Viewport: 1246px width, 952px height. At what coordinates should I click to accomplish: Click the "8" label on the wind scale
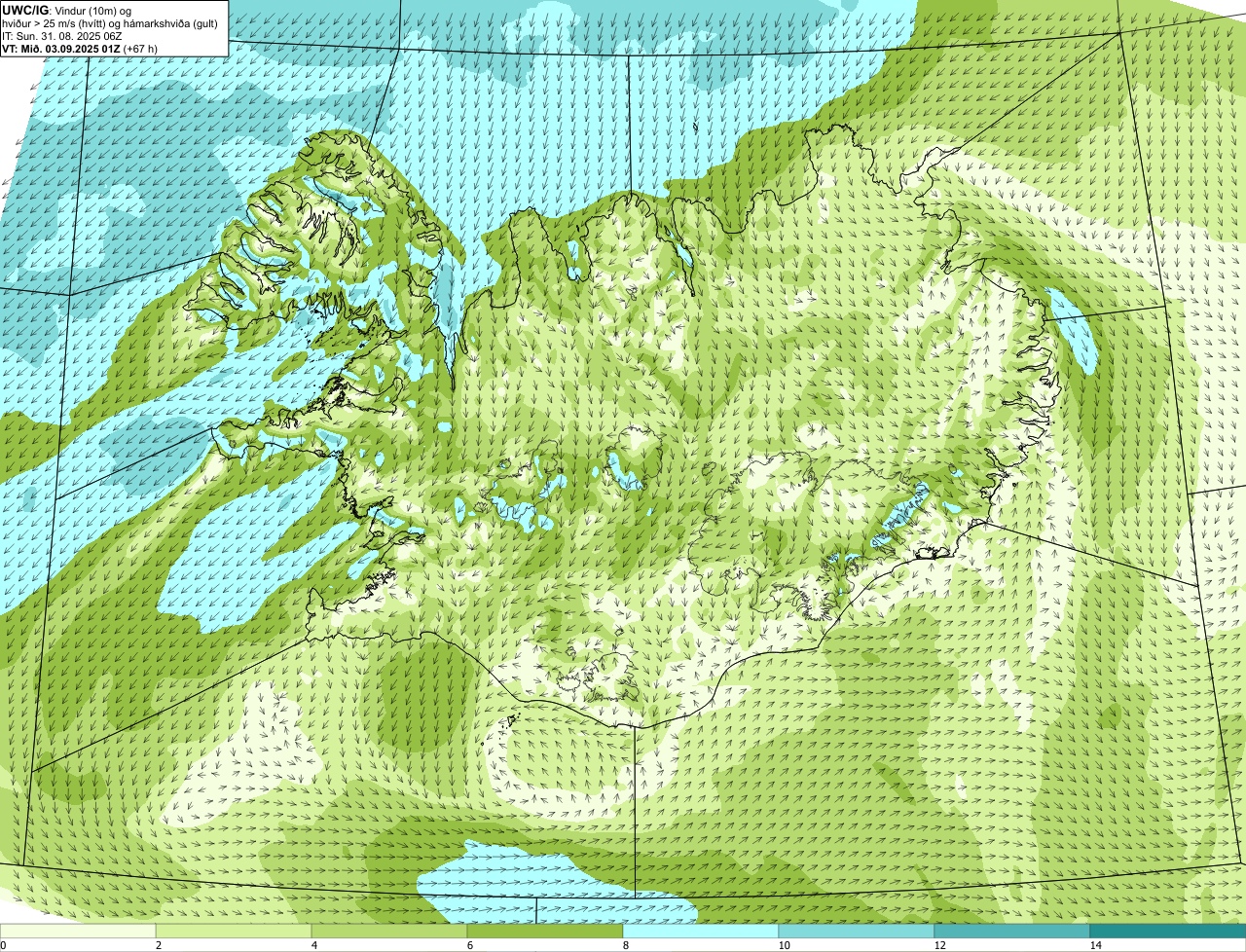625,945
